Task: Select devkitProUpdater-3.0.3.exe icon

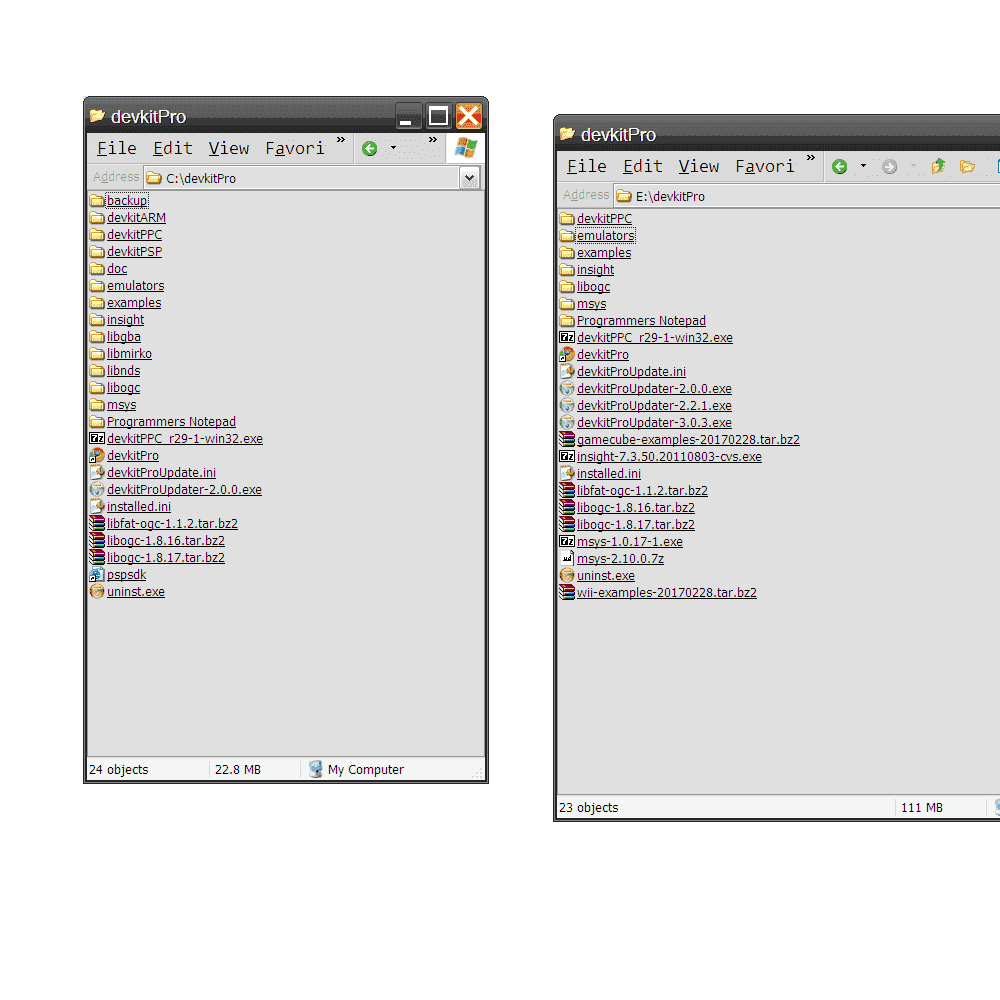Action: 567,422
